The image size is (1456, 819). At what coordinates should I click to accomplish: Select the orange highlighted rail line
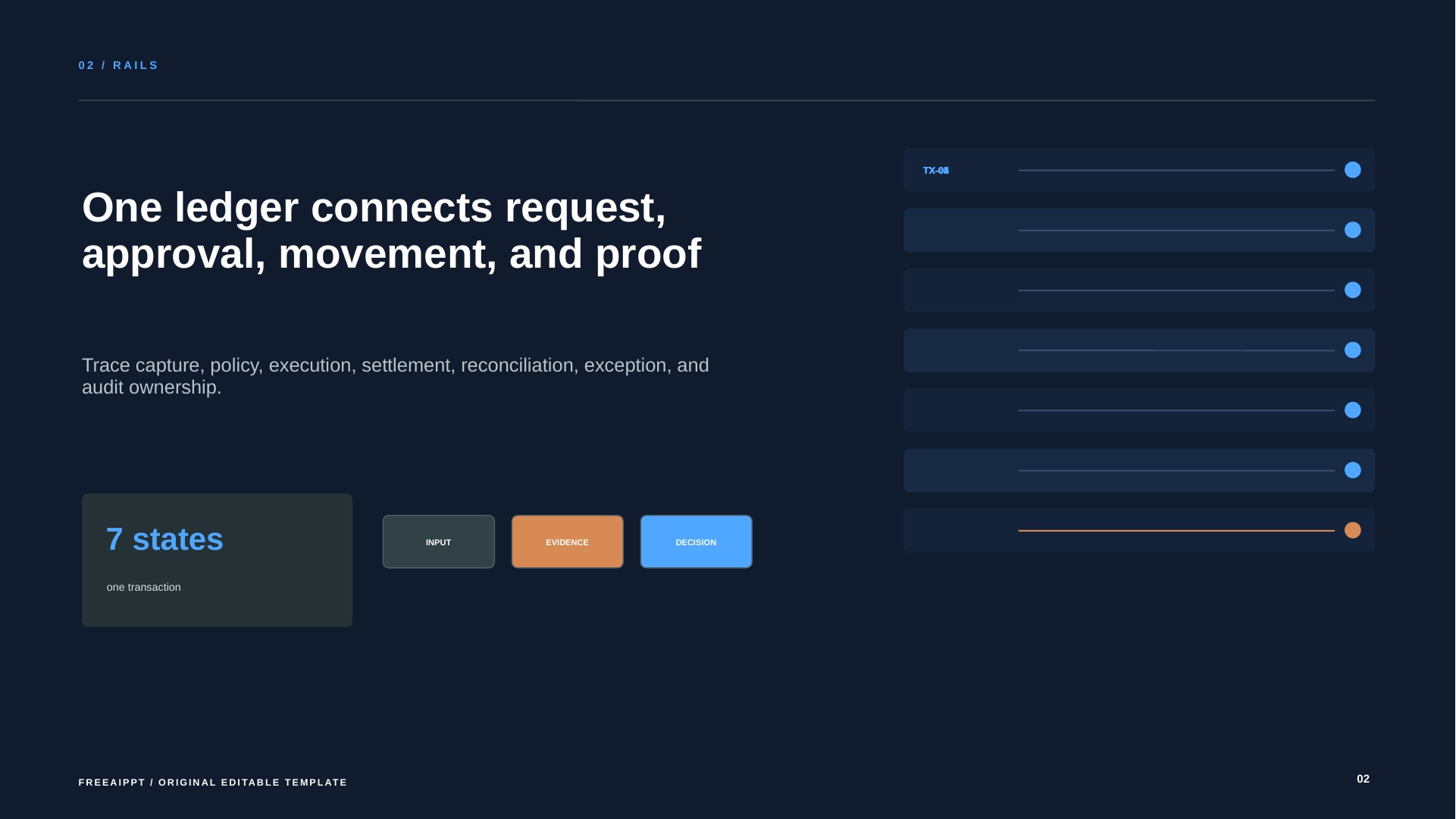click(x=1176, y=531)
